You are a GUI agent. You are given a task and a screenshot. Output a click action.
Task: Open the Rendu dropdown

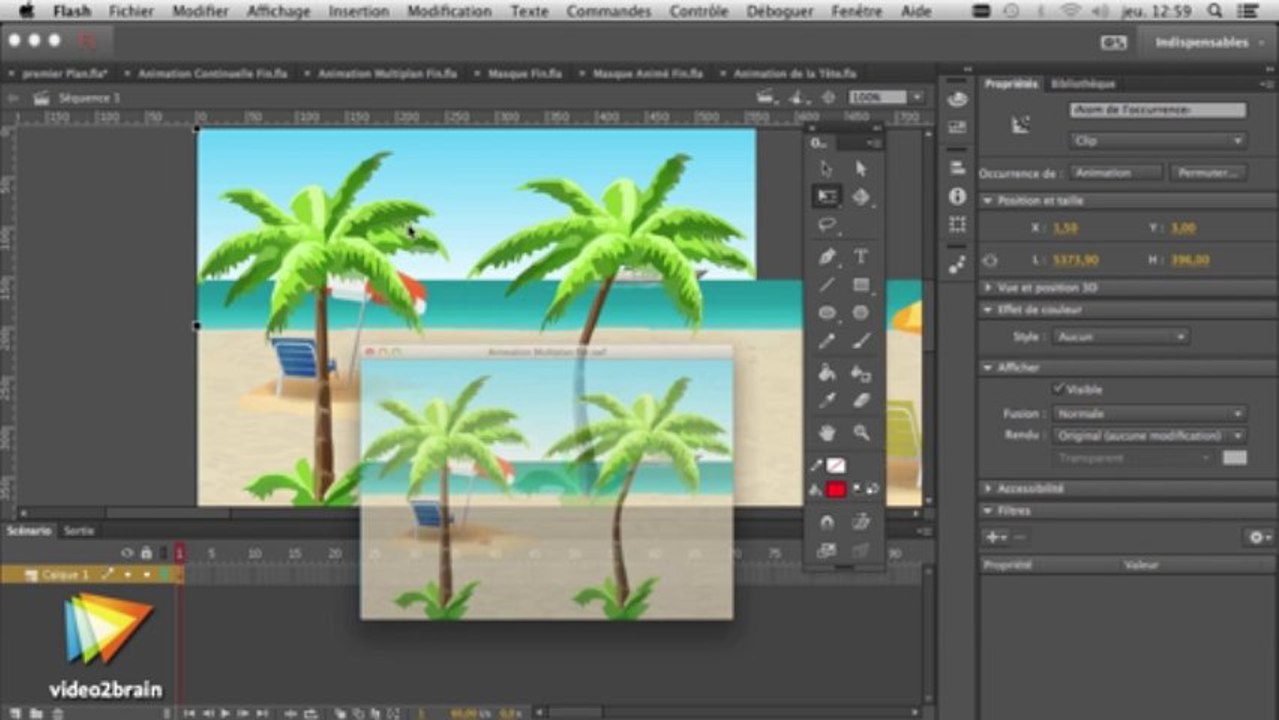point(1150,436)
